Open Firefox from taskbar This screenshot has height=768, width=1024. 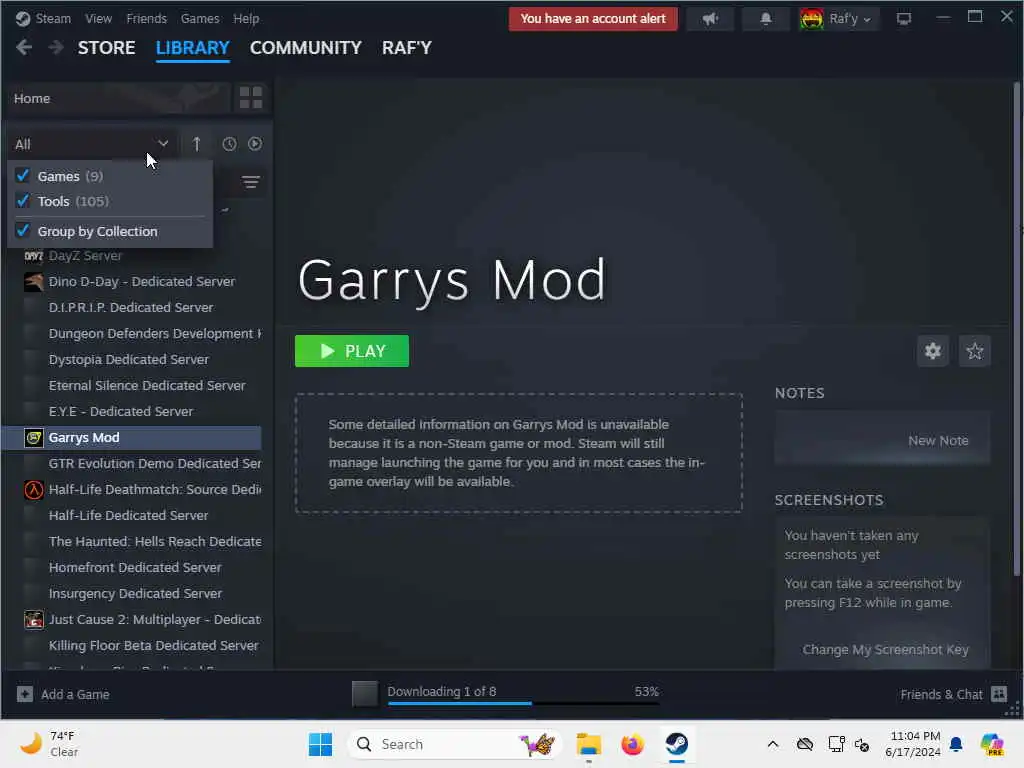pyautogui.click(x=632, y=744)
